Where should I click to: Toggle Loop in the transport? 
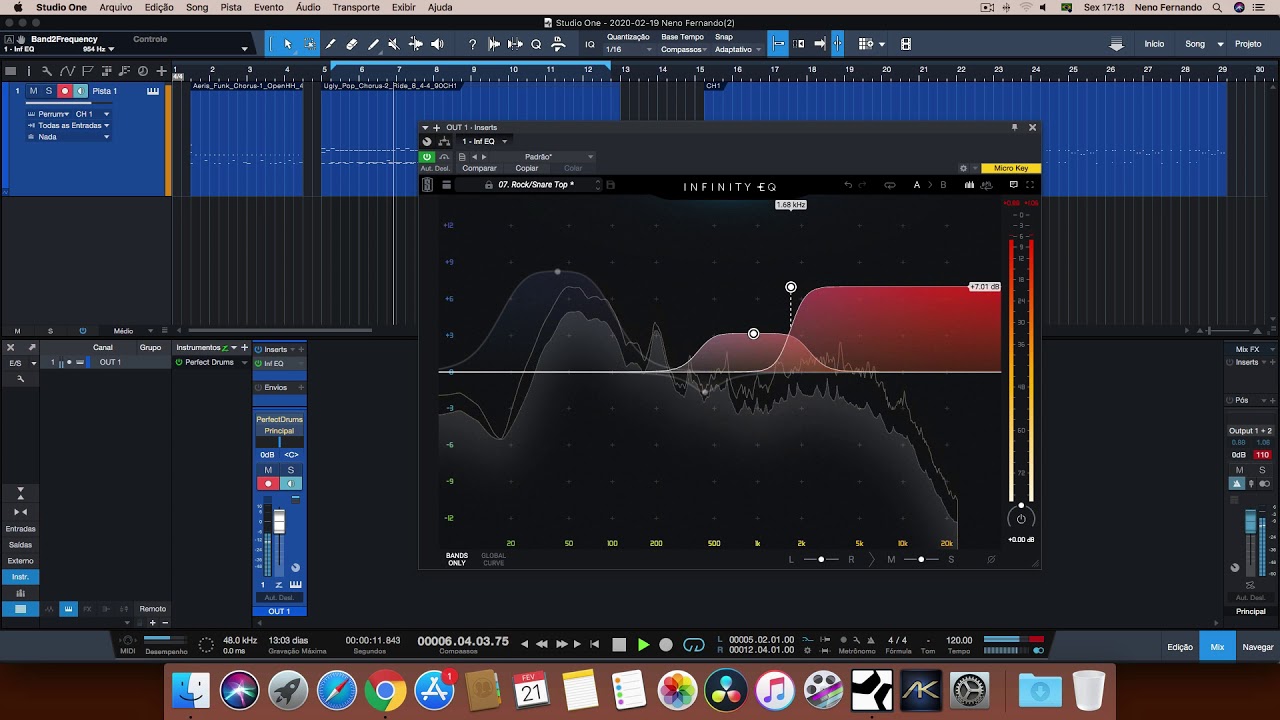[693, 645]
